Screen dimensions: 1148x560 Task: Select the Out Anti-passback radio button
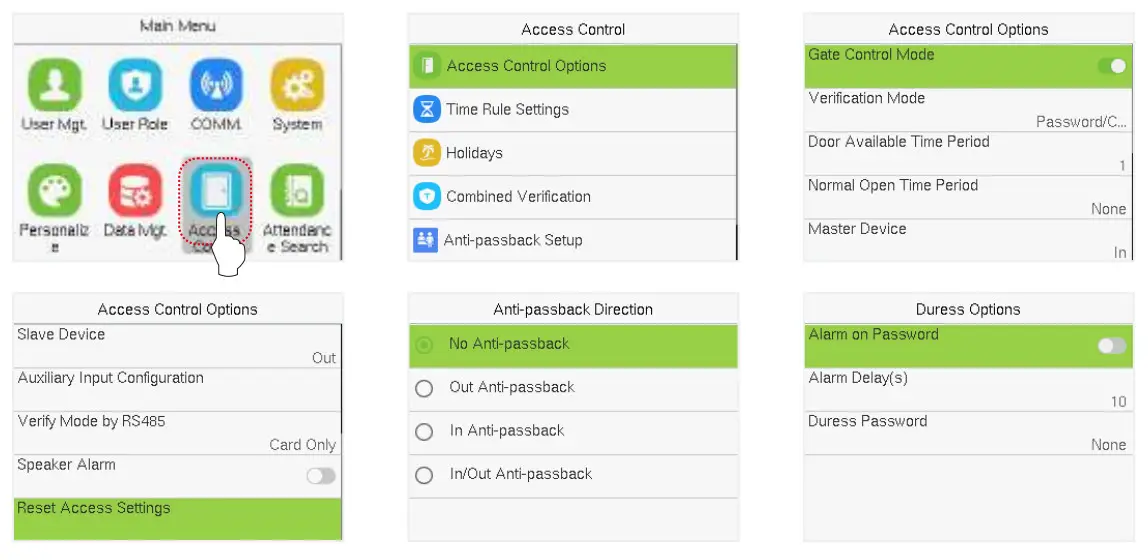pyautogui.click(x=424, y=388)
